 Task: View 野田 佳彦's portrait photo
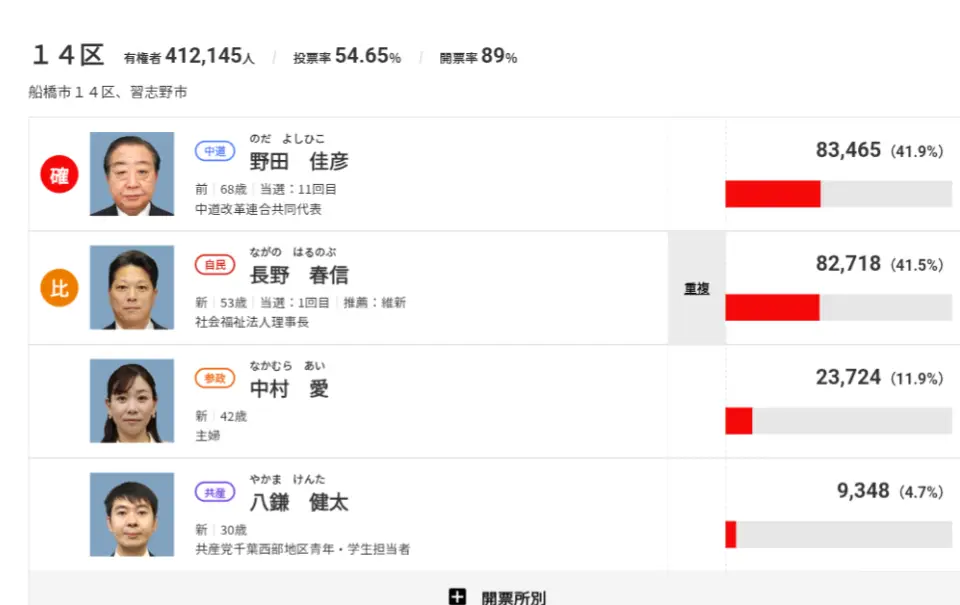132,174
